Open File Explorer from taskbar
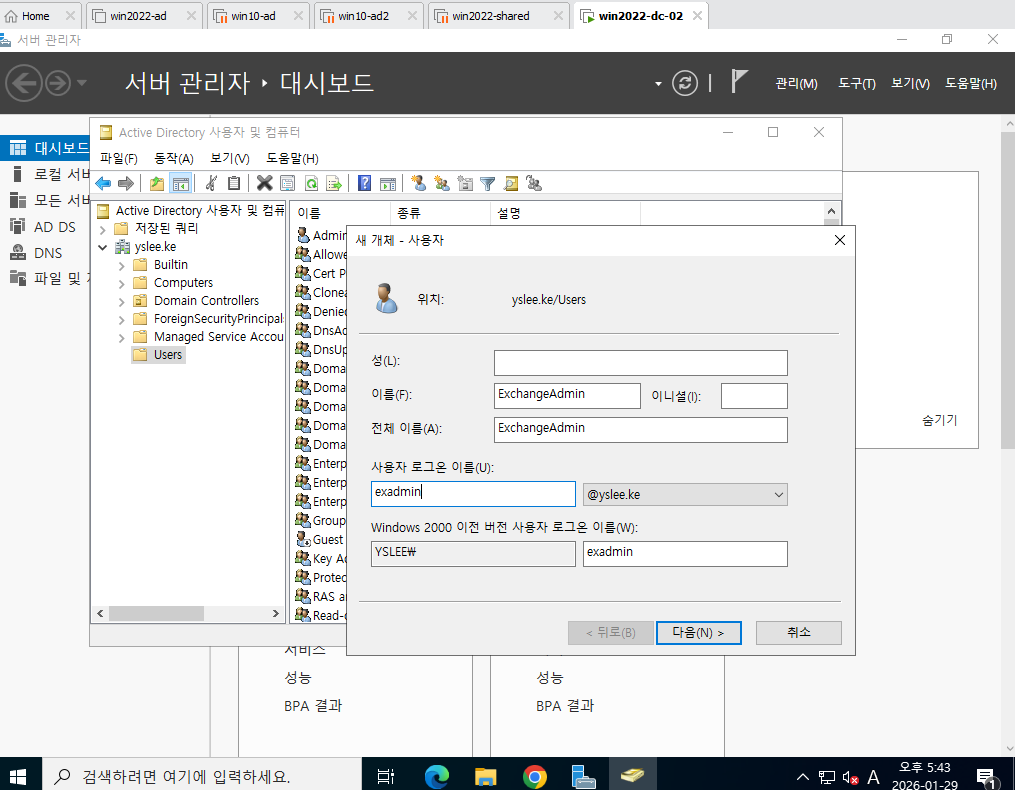Image resolution: width=1015 pixels, height=790 pixels. point(485,775)
